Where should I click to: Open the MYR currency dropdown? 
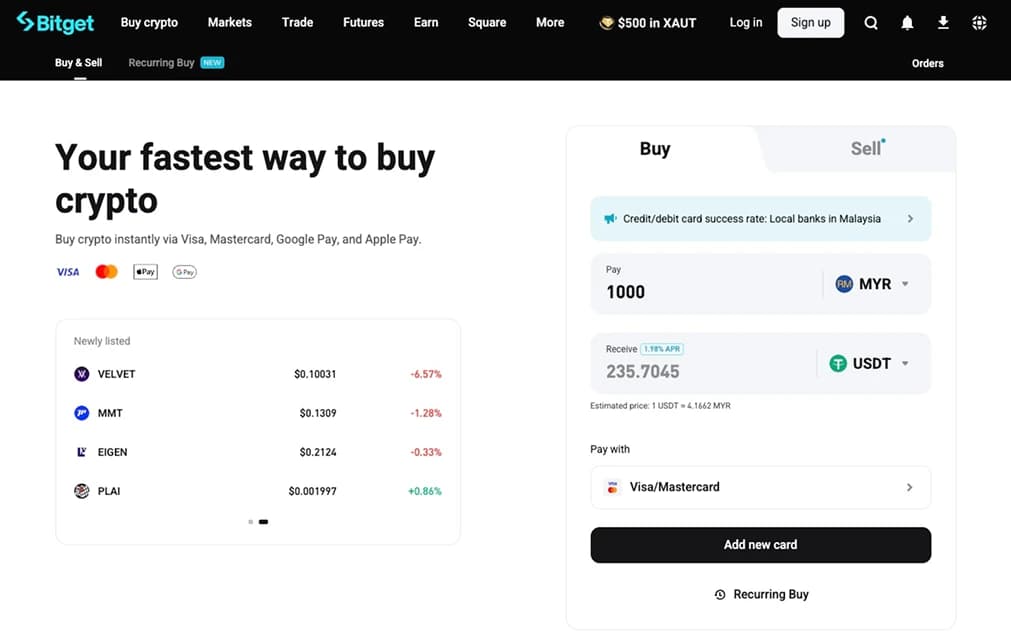[x=873, y=284]
